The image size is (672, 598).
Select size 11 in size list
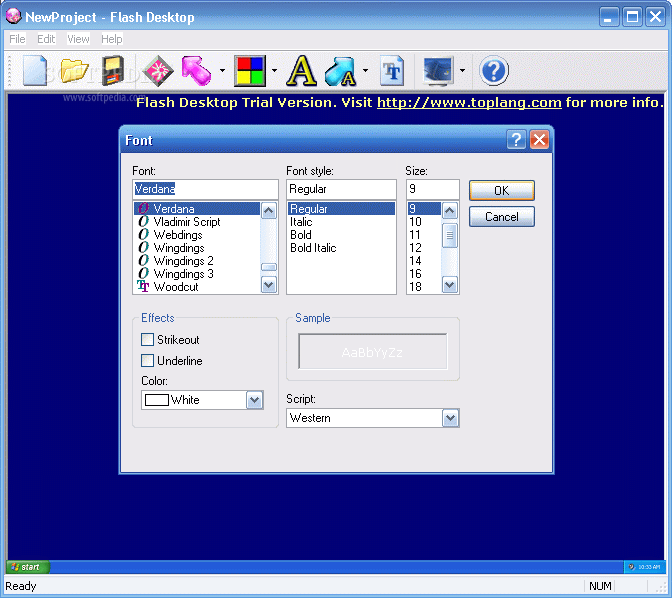[424, 235]
